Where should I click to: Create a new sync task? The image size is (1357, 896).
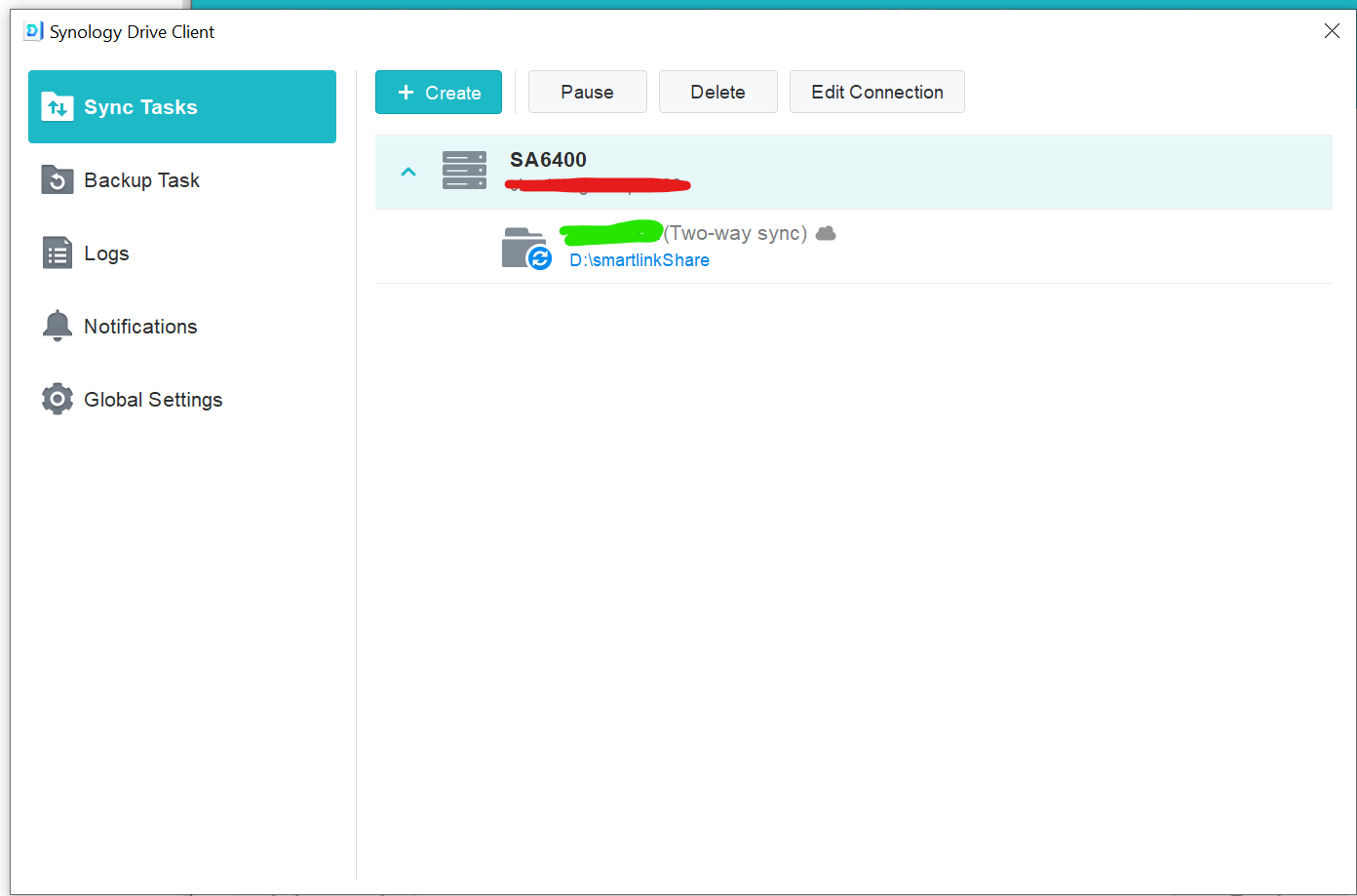[439, 93]
